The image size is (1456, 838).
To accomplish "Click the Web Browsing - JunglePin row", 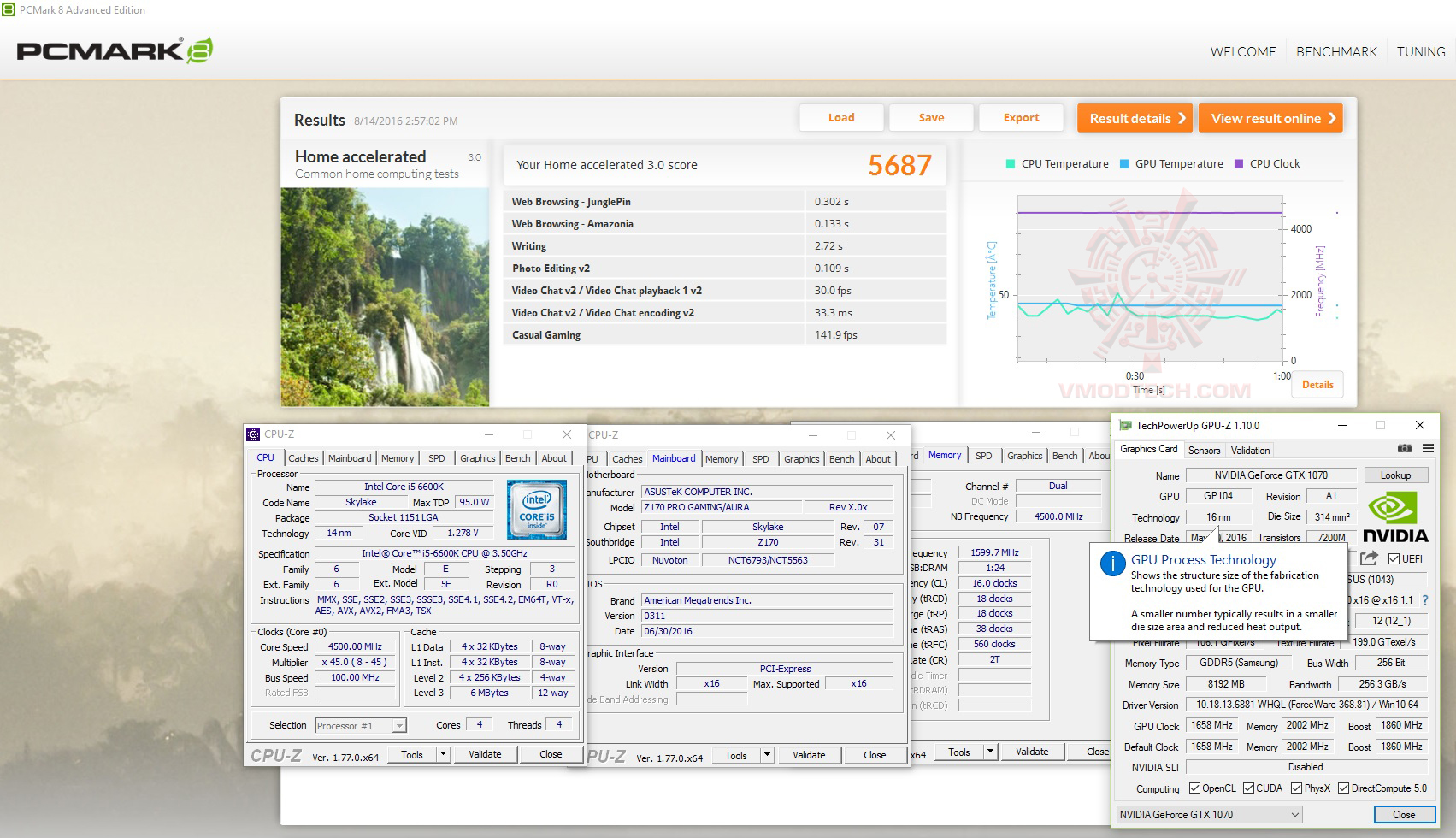I will 724,202.
